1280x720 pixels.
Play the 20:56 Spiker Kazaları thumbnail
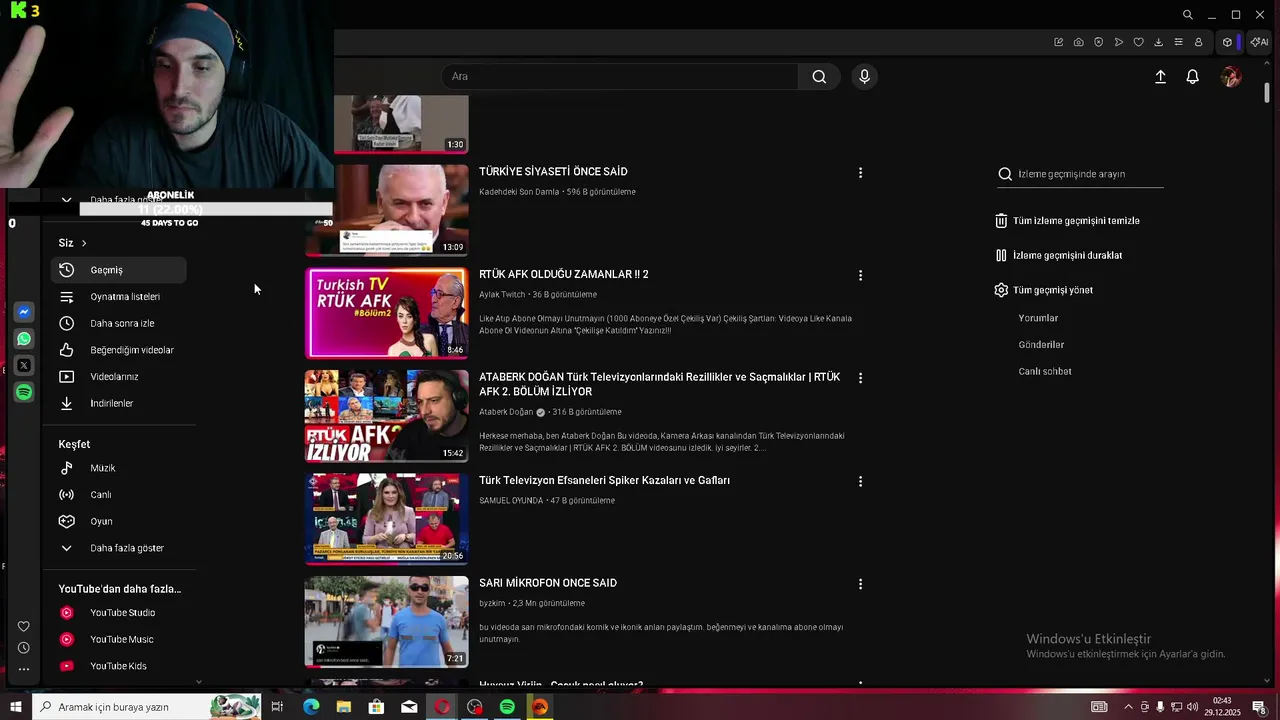click(x=387, y=518)
